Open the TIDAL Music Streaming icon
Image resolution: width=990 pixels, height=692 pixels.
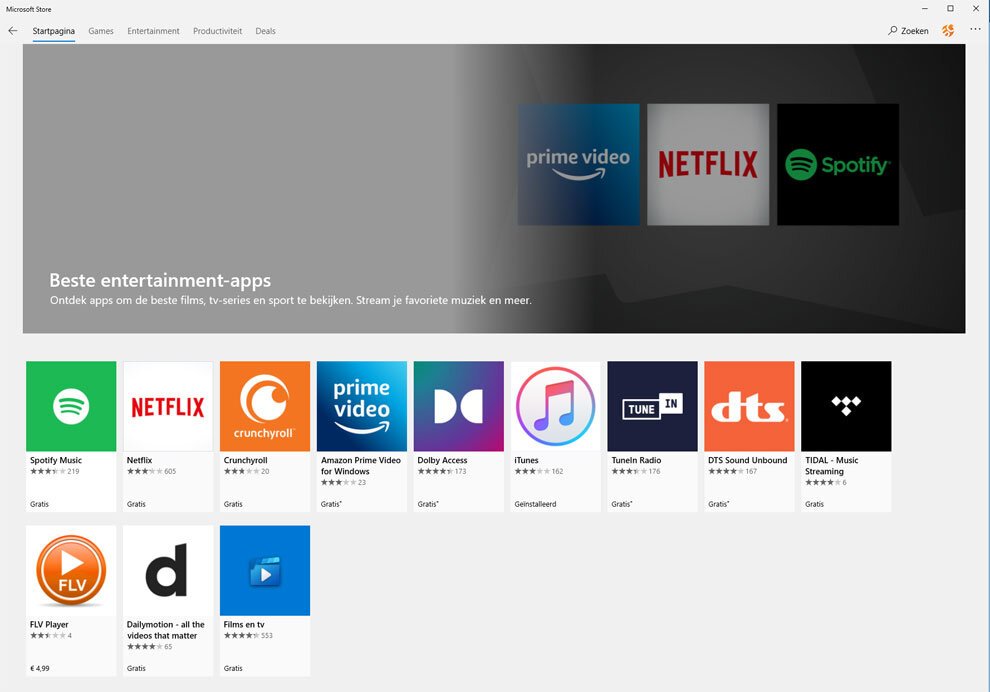[846, 406]
